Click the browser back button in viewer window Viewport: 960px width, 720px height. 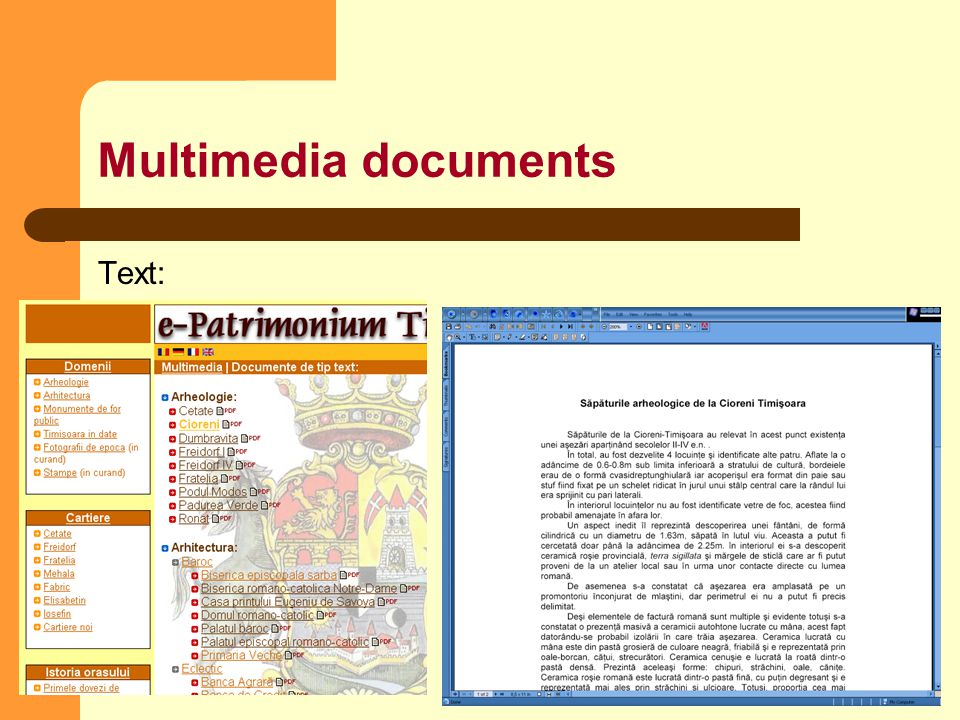(x=451, y=314)
